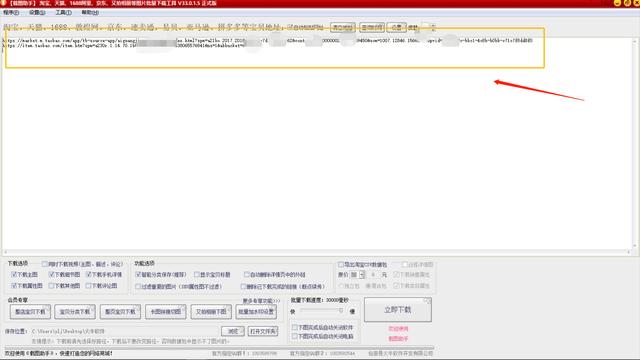Toggle 智能分类保存 checkbox
Image resolution: width=640 pixels, height=360 pixels.
tap(138, 274)
